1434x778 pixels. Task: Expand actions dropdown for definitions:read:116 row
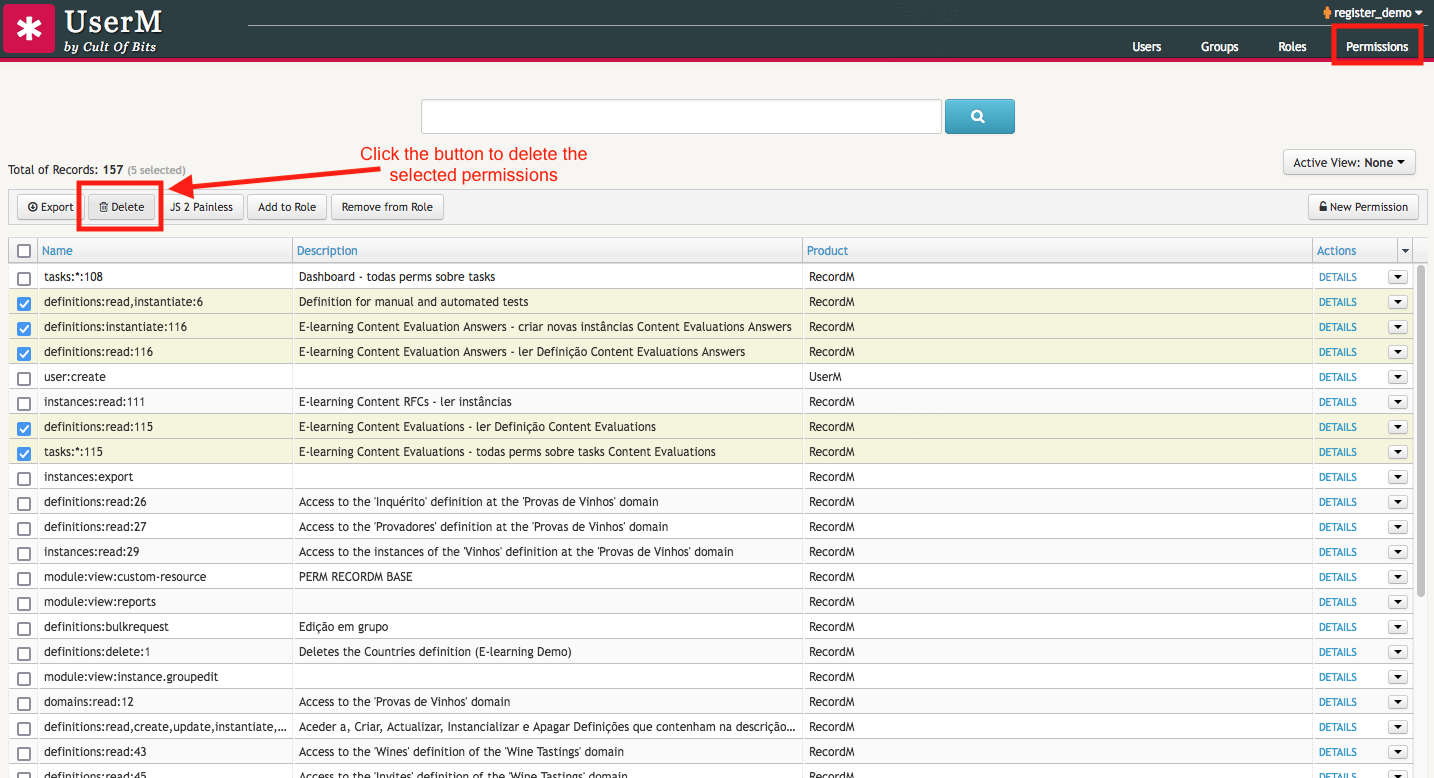click(1397, 352)
